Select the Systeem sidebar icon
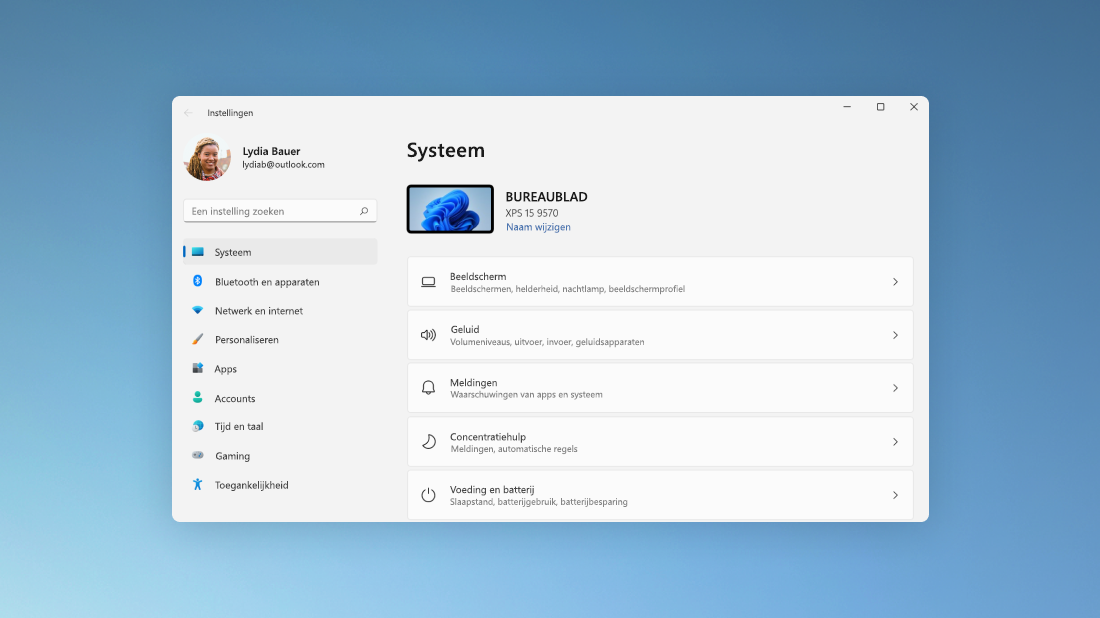 200,253
